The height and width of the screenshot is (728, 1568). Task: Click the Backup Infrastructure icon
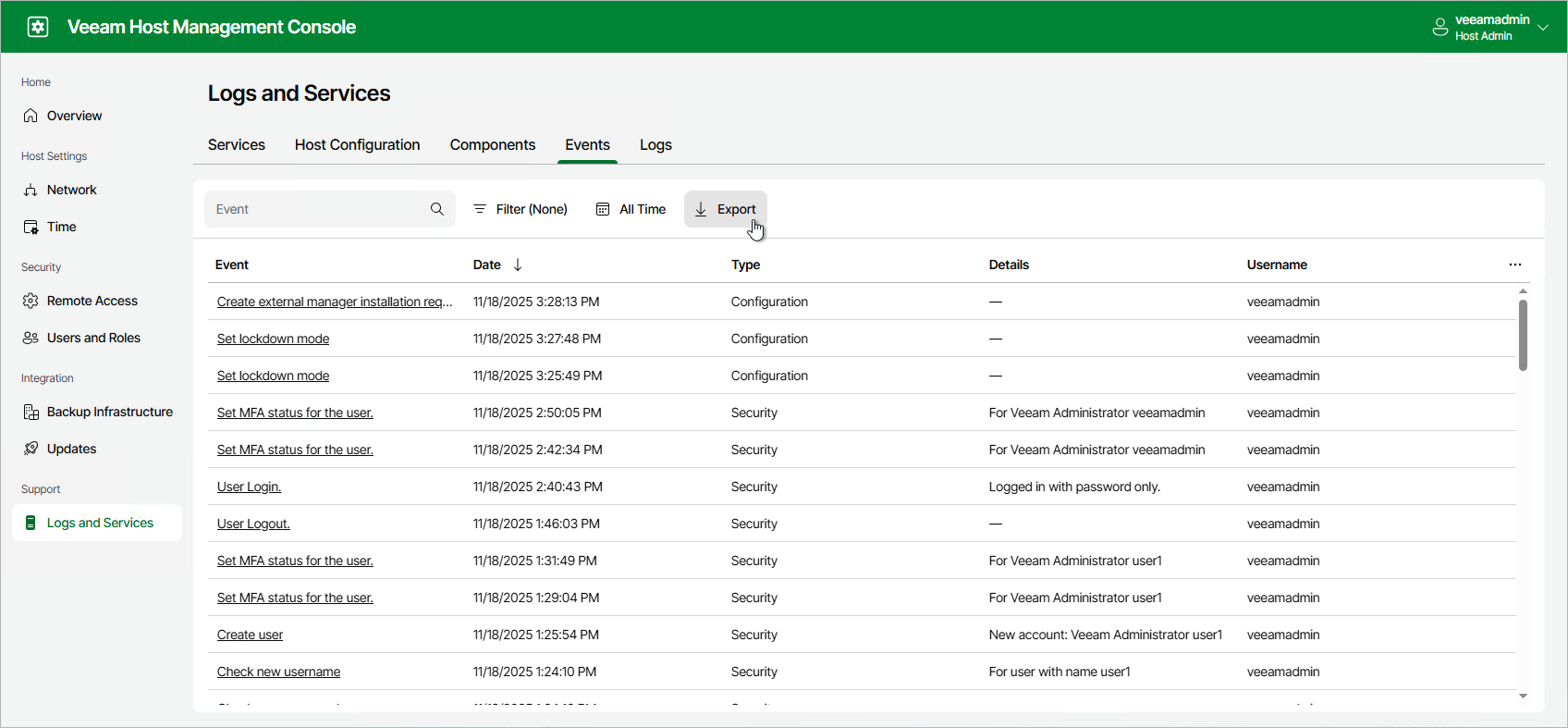coord(31,412)
